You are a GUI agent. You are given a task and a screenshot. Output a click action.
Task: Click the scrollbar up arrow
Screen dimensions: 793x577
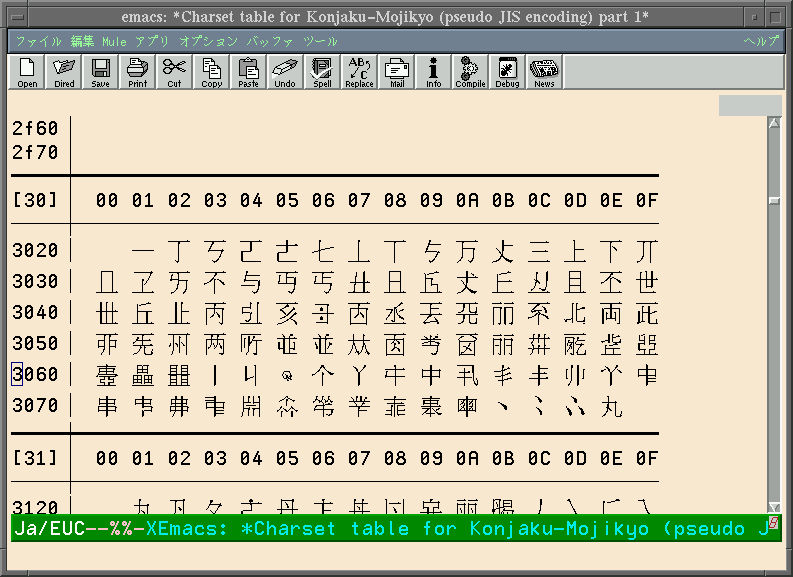pos(774,122)
